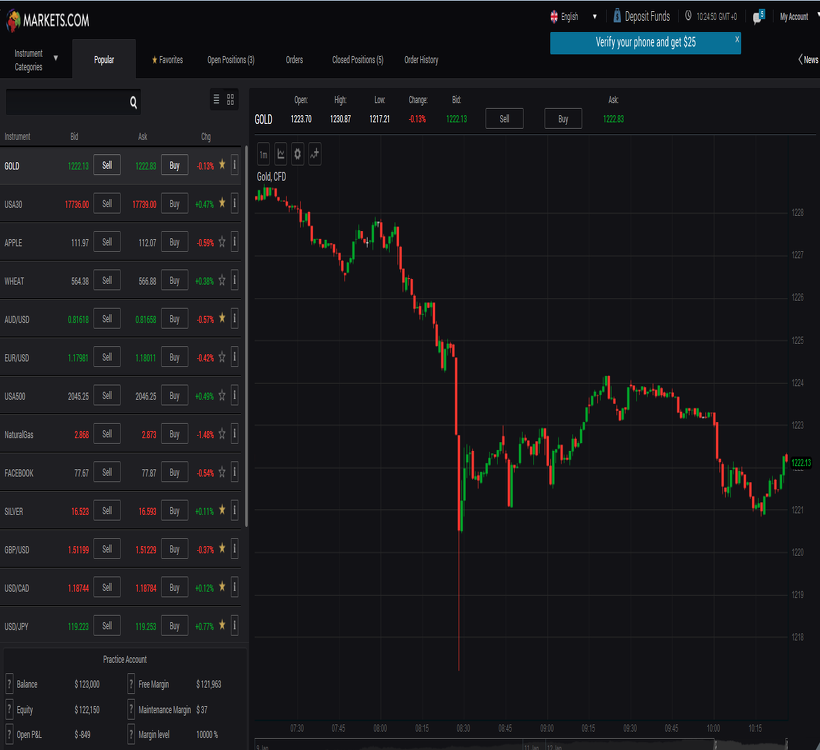The width and height of the screenshot is (820, 750).
Task: Buy USD/JPY from the instrument list
Action: pyautogui.click(x=175, y=626)
